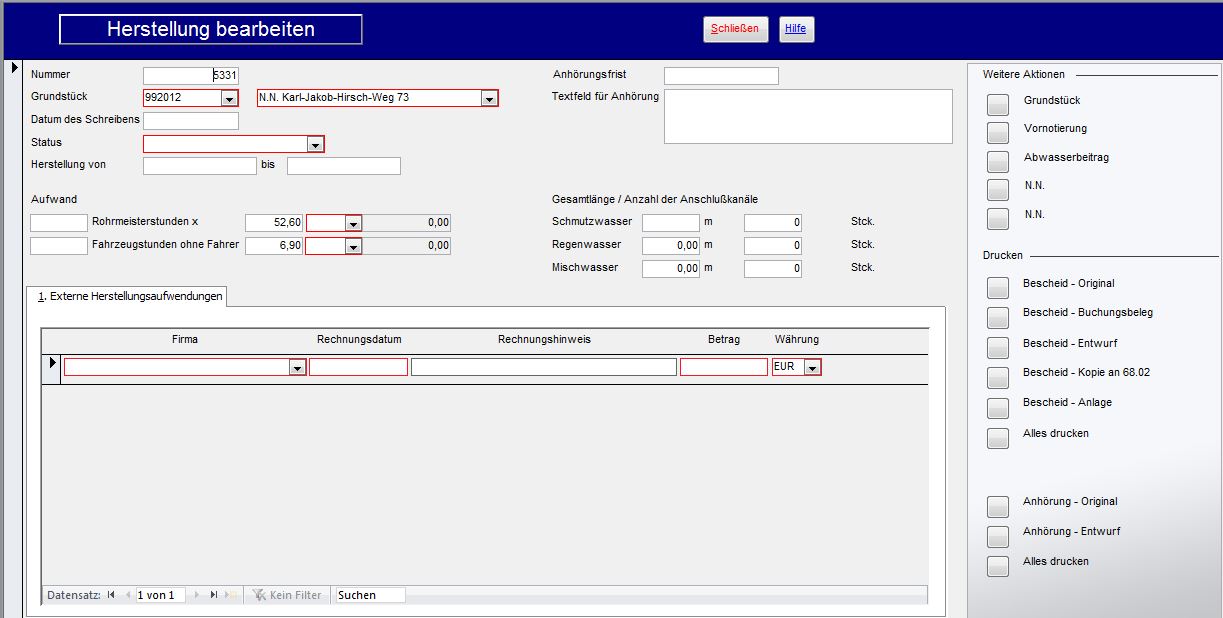The image size is (1223, 618).
Task: Open the Währung dropdown showing EUR
Action: [813, 368]
